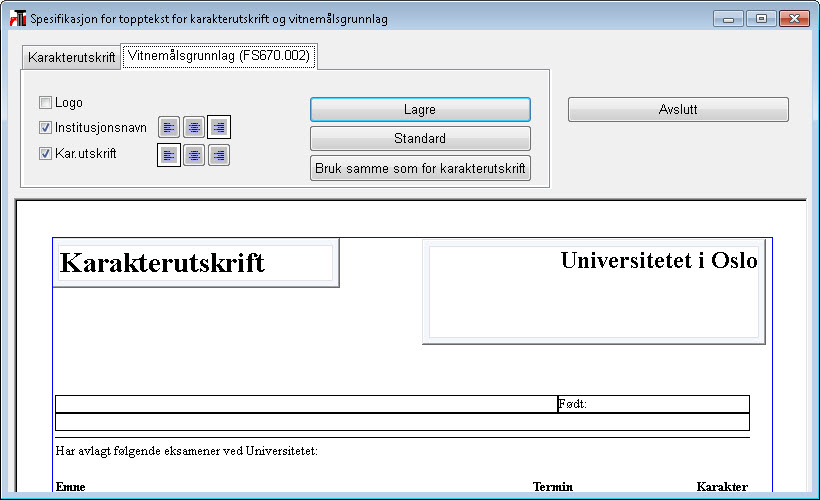Screen dimensions: 820x500
Task: Uncheck the Kar.utskrift checkbox
Action: pos(45,153)
